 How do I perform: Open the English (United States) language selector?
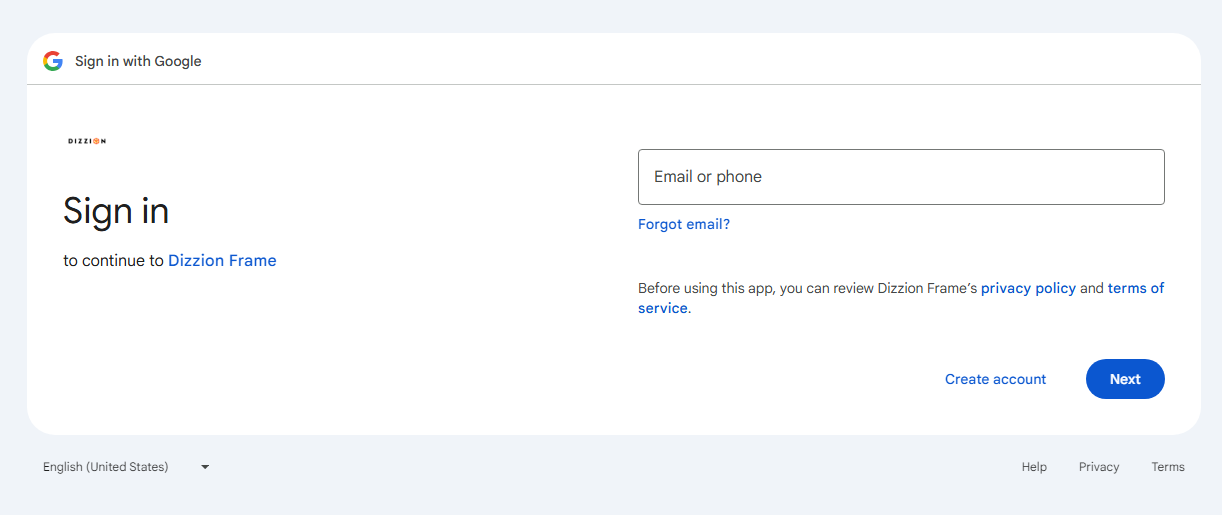coord(106,467)
